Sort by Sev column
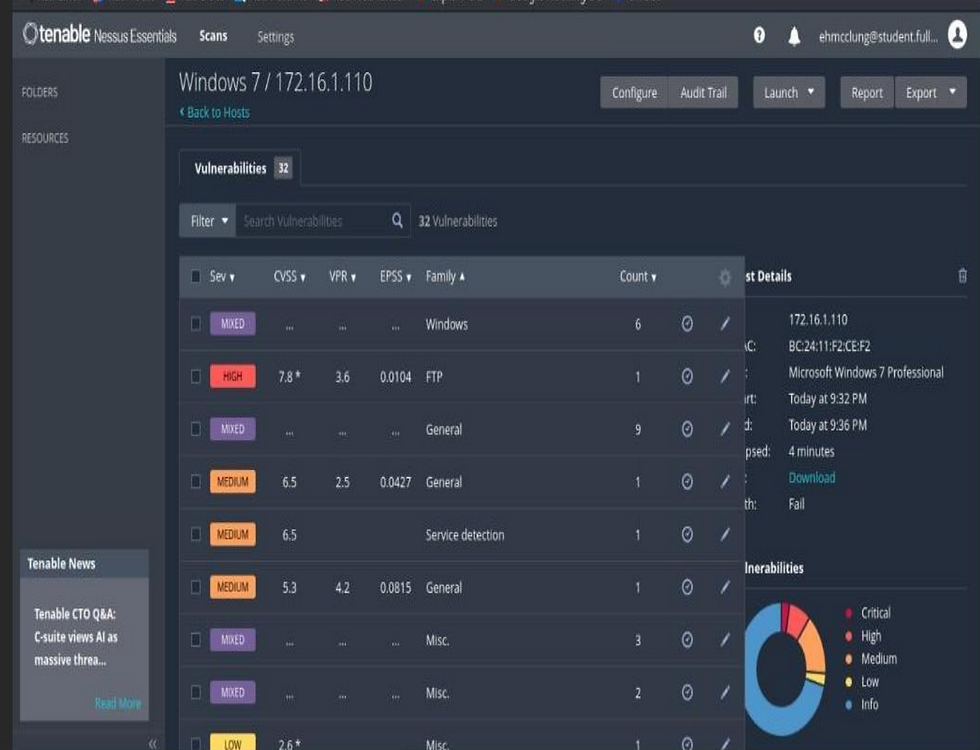 222,276
